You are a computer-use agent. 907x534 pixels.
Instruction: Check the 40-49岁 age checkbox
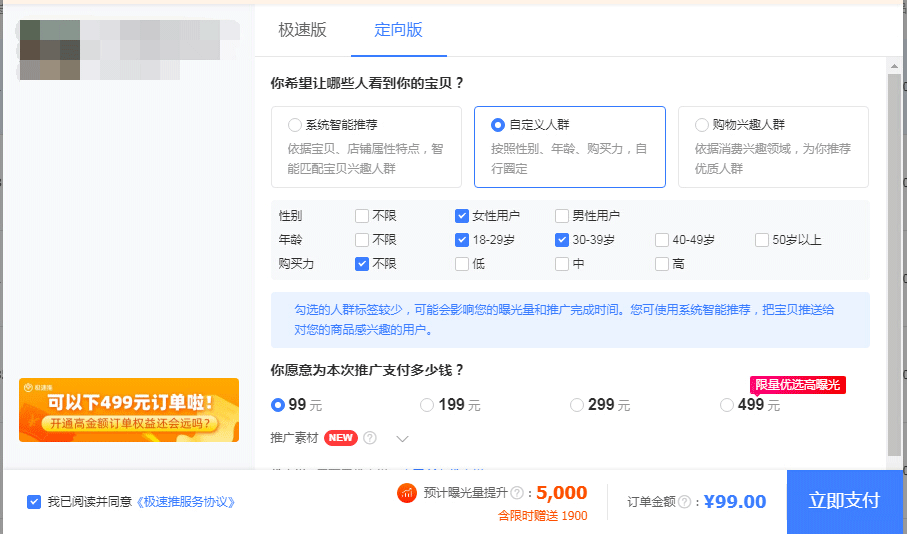tap(662, 240)
